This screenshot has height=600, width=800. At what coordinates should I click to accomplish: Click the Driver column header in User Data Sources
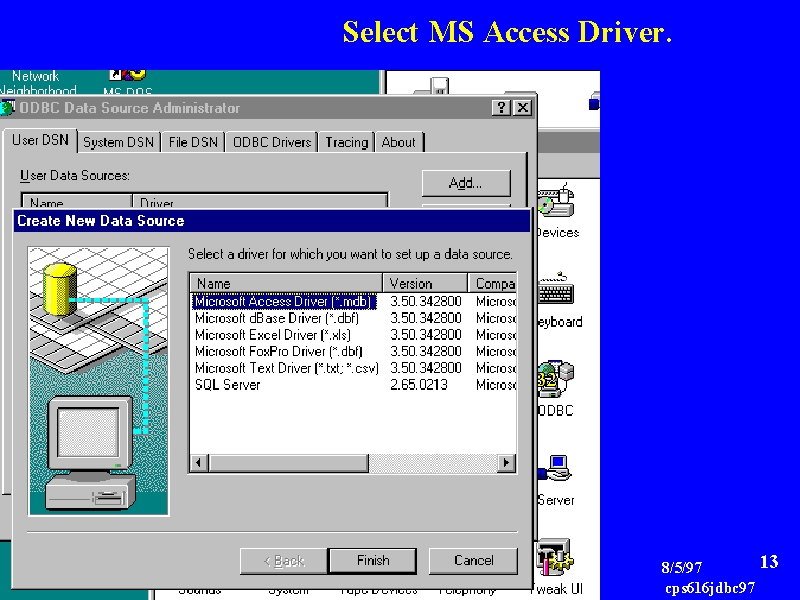260,203
